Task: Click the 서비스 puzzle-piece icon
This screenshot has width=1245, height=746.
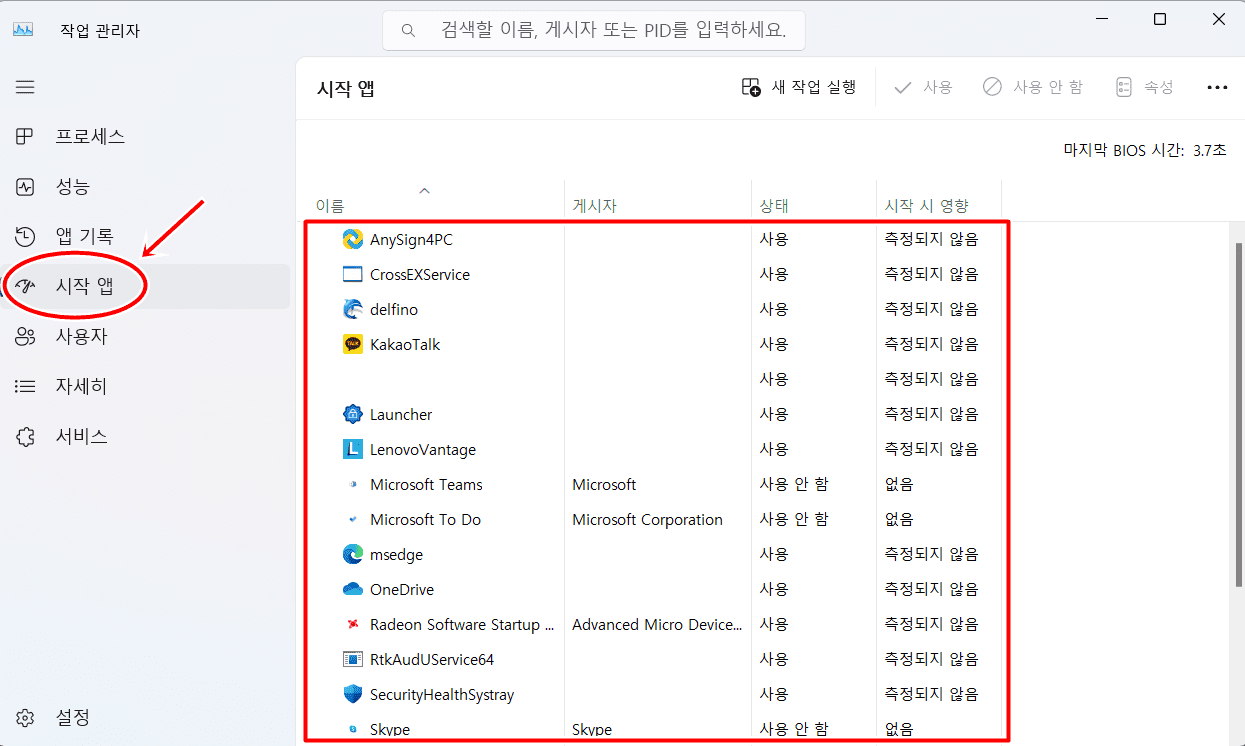Action: click(x=25, y=437)
